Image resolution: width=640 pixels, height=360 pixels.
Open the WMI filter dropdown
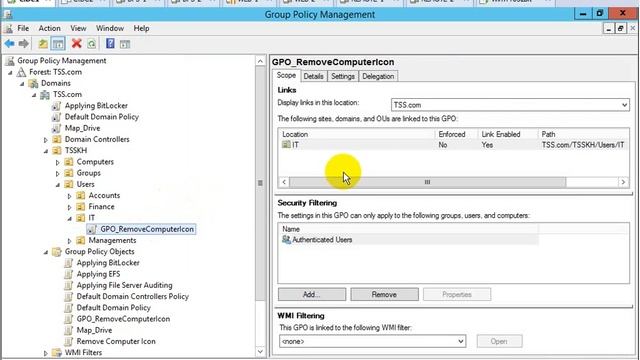point(460,341)
